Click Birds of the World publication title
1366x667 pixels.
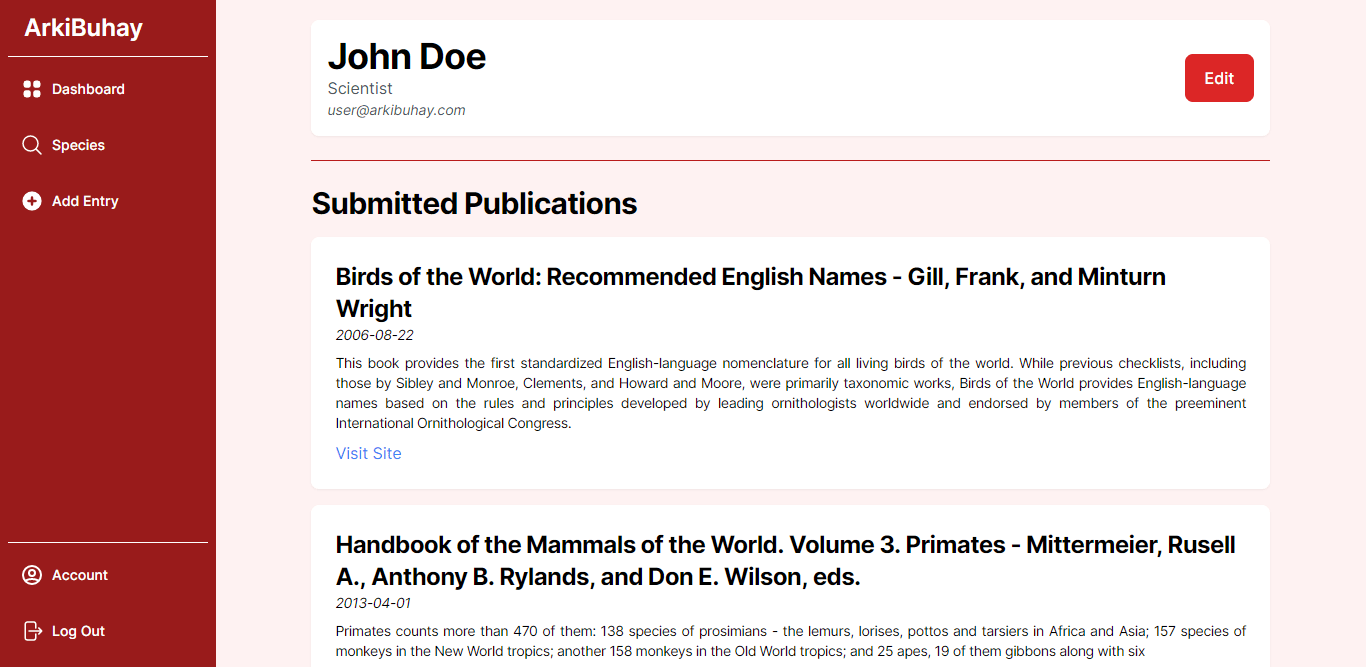click(x=751, y=292)
